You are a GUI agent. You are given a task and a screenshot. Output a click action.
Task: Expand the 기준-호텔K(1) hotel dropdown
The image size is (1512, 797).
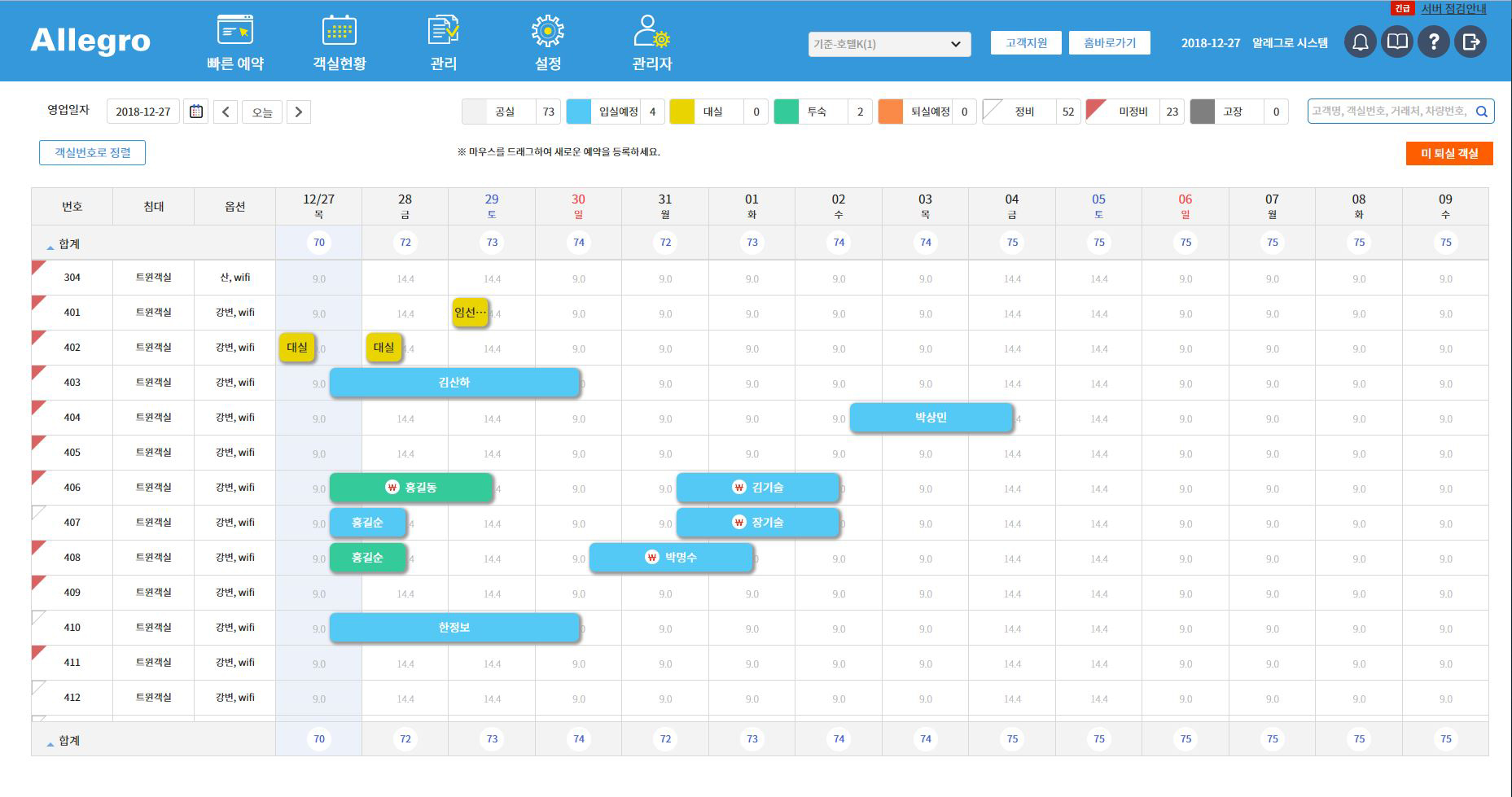click(889, 44)
